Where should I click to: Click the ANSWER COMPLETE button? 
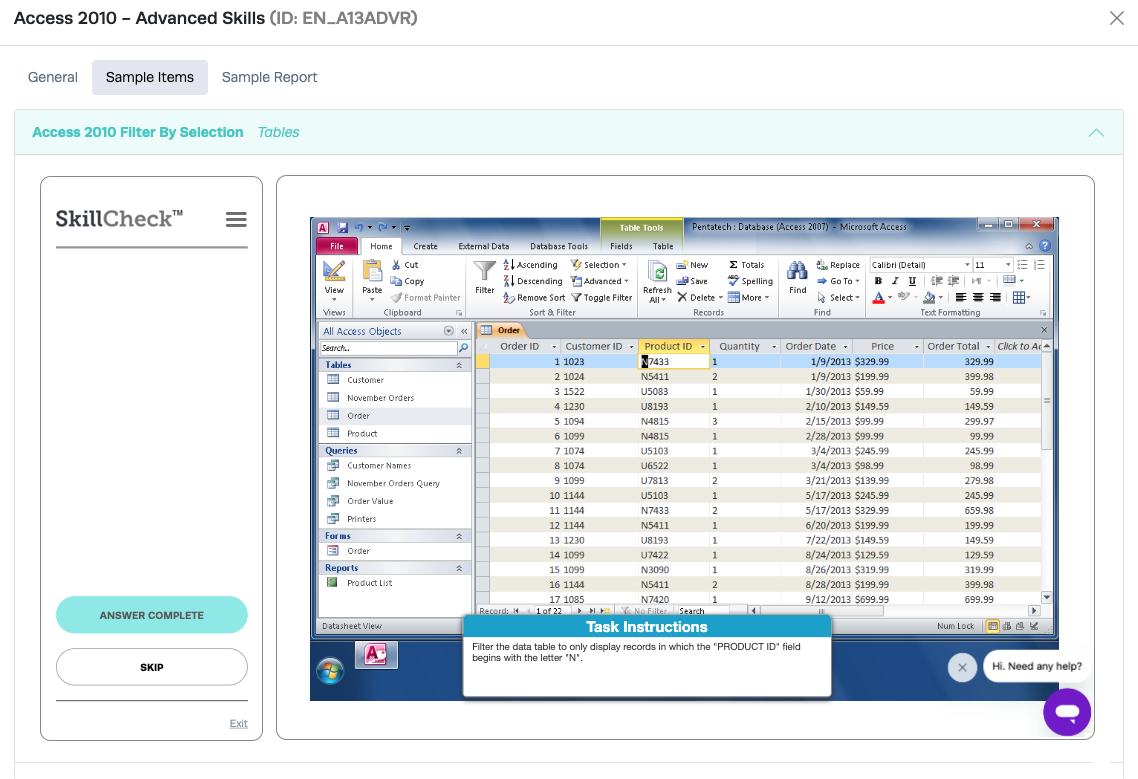click(x=152, y=615)
